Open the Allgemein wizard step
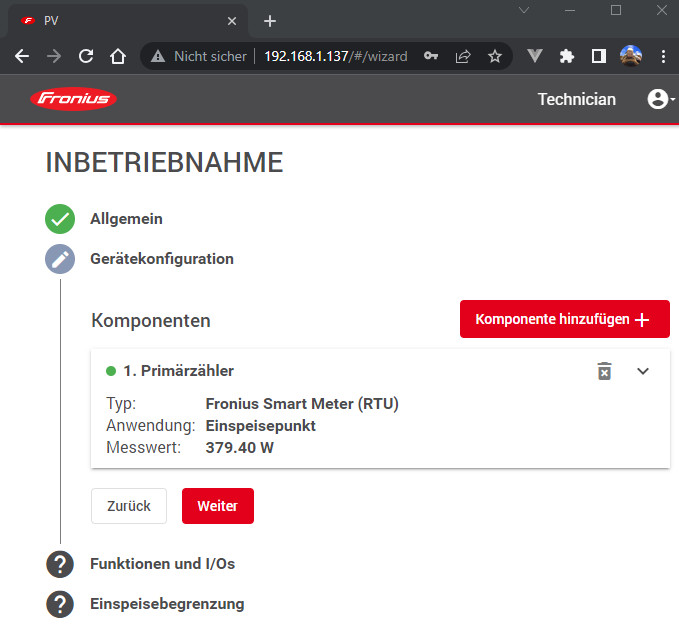Image resolution: width=679 pixels, height=643 pixels. (126, 219)
